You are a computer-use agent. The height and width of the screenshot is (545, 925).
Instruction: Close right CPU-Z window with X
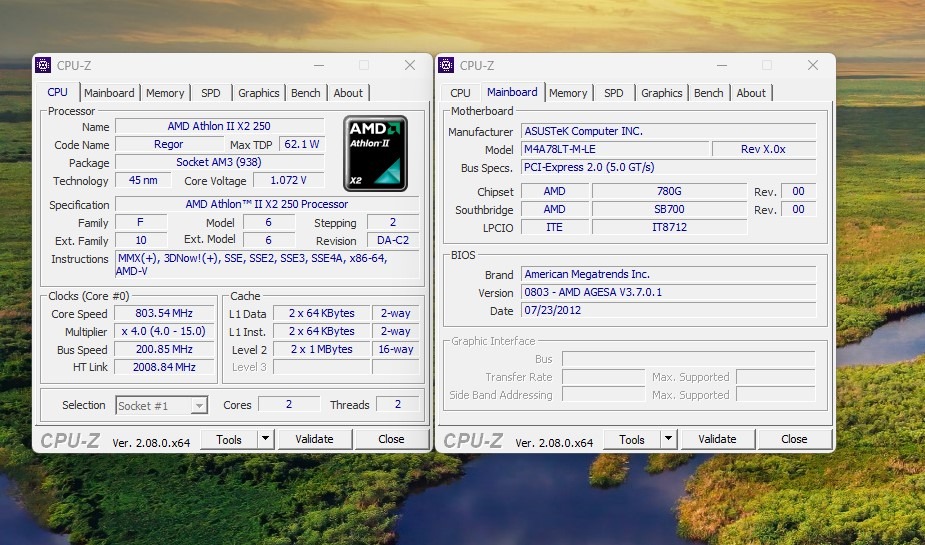[813, 65]
